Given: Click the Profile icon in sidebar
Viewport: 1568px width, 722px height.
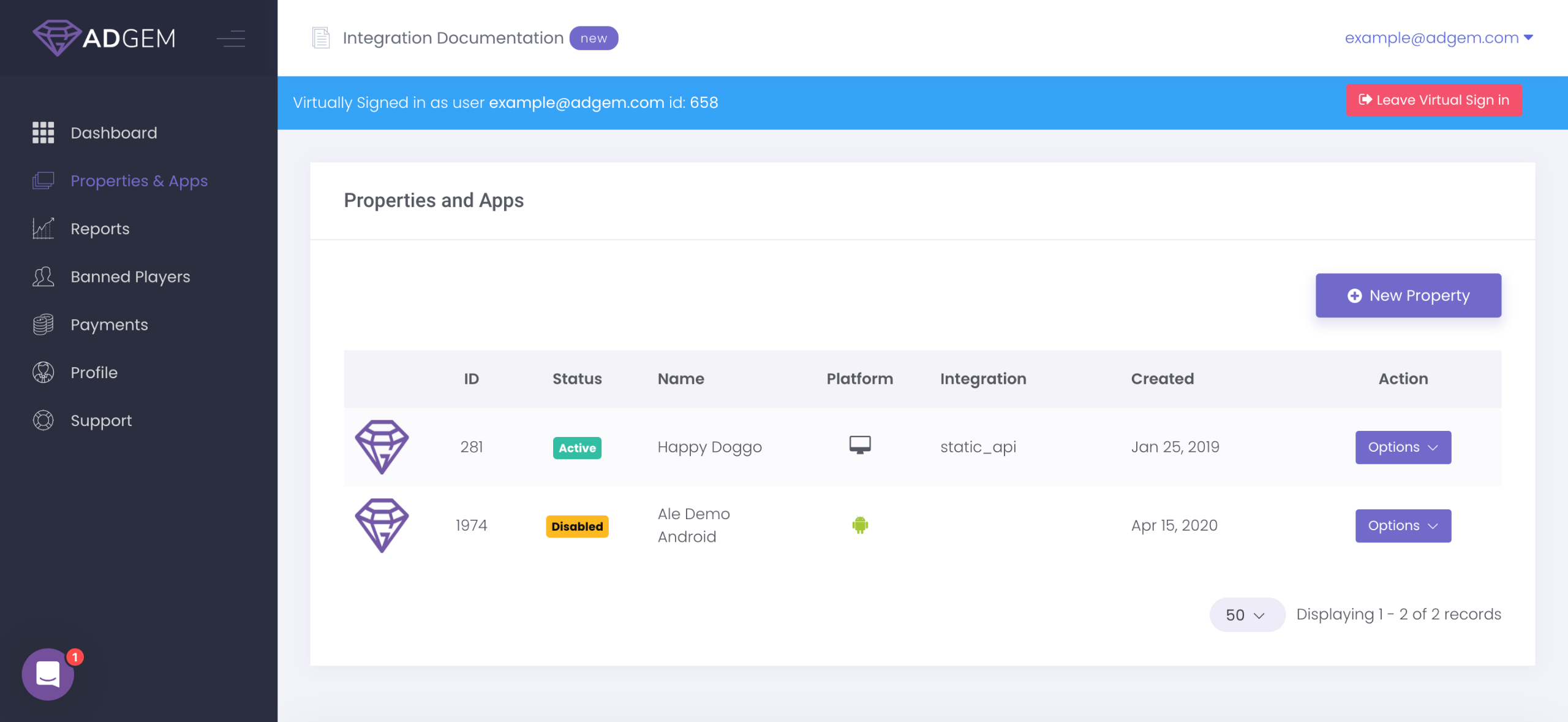Looking at the screenshot, I should tap(43, 372).
